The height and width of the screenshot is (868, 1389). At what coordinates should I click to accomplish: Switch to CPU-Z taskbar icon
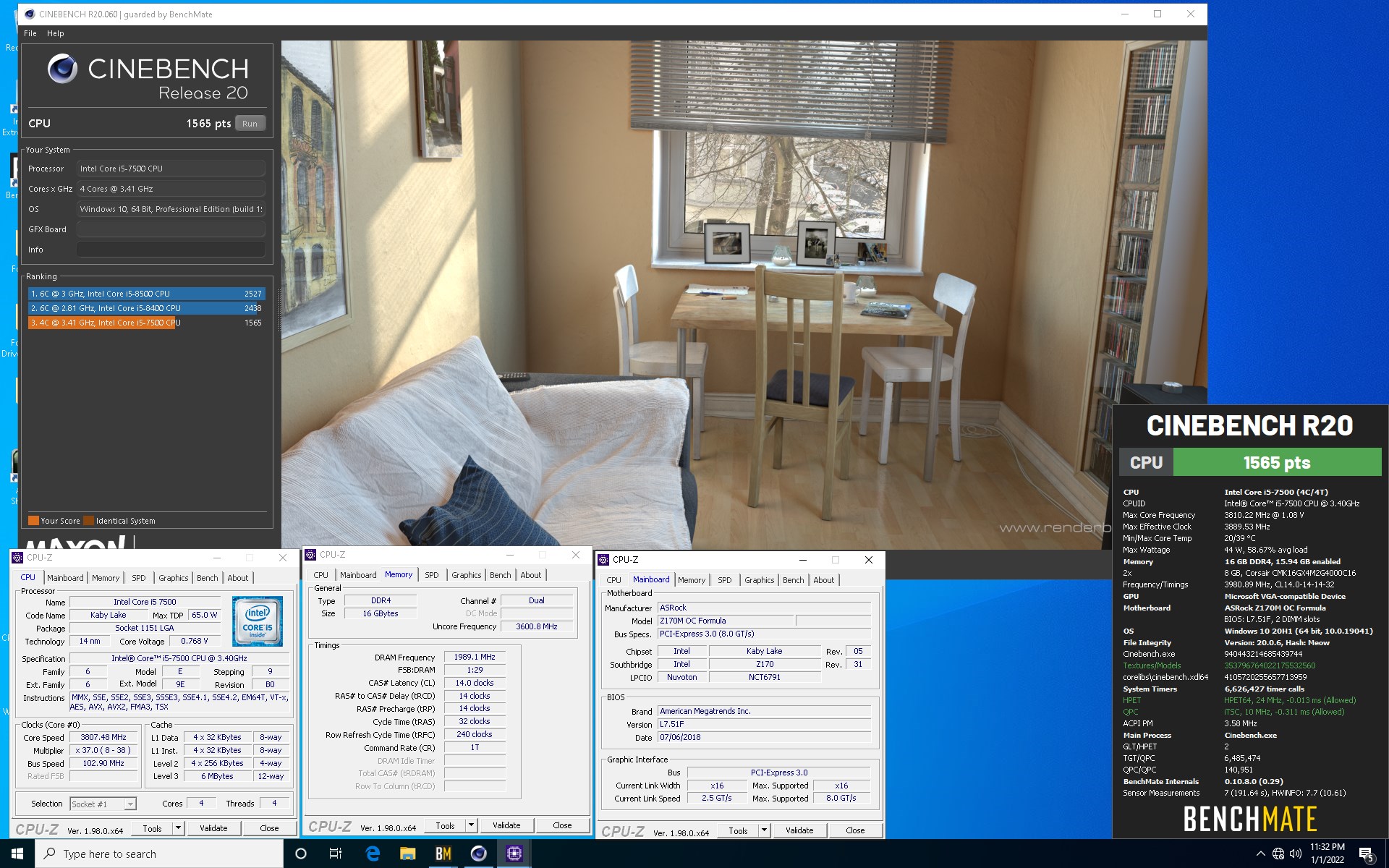514,854
